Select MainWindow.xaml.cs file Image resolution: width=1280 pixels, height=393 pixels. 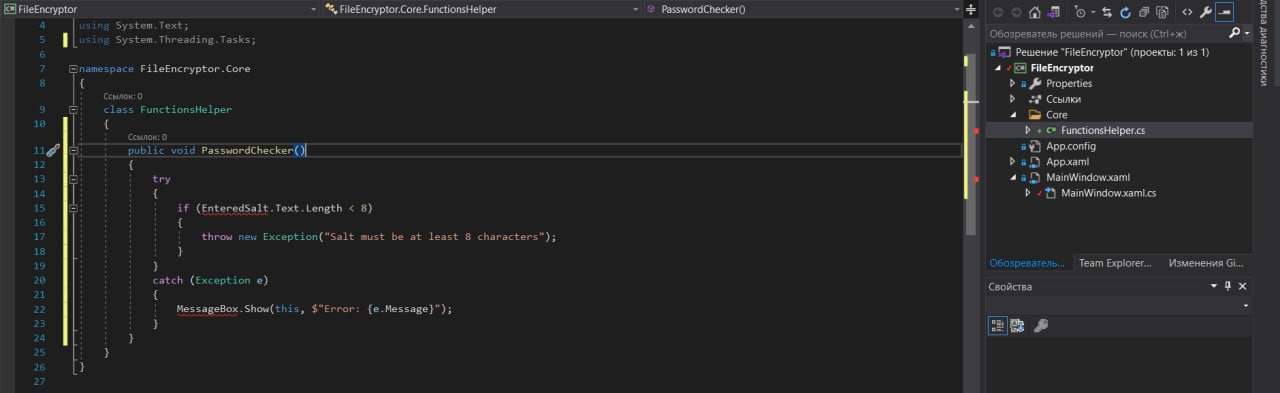pyautogui.click(x=1109, y=193)
